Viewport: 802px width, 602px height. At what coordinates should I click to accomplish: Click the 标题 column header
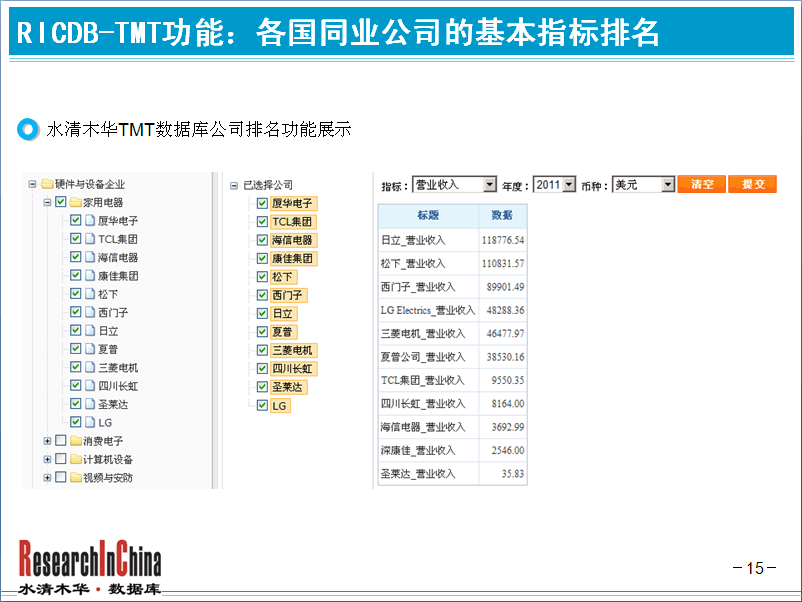[x=428, y=215]
